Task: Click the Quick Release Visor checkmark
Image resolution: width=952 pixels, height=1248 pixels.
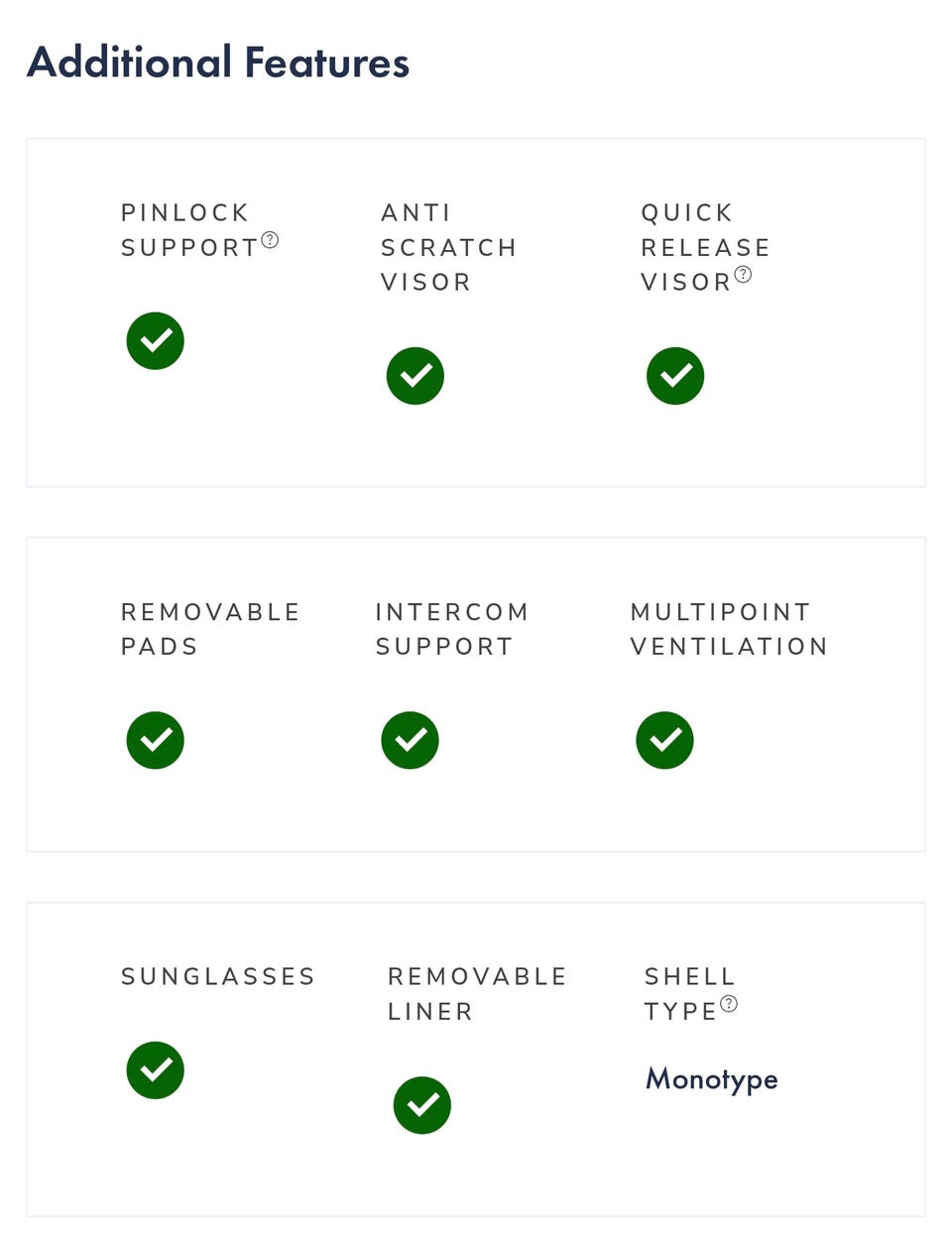Action: 675,376
